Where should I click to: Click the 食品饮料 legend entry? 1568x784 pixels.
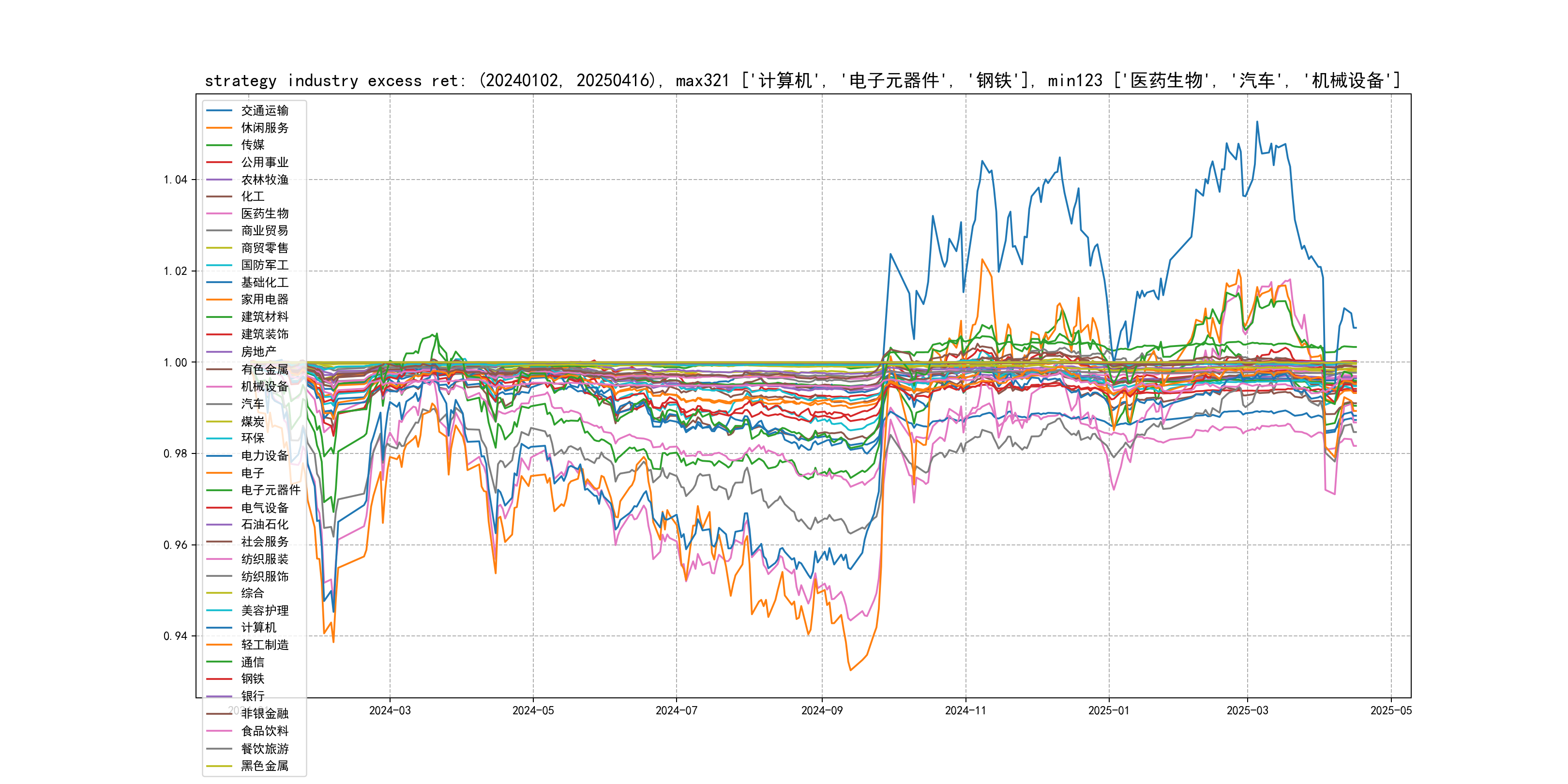pos(264,731)
